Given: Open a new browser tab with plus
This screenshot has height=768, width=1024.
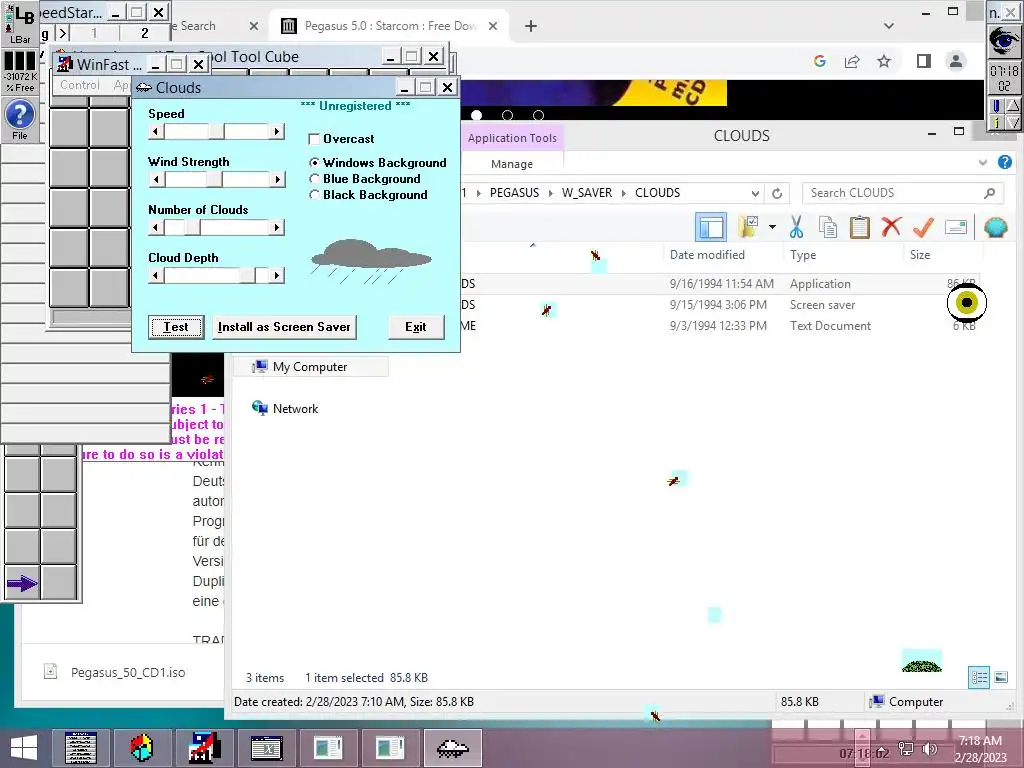Looking at the screenshot, I should tap(531, 26).
